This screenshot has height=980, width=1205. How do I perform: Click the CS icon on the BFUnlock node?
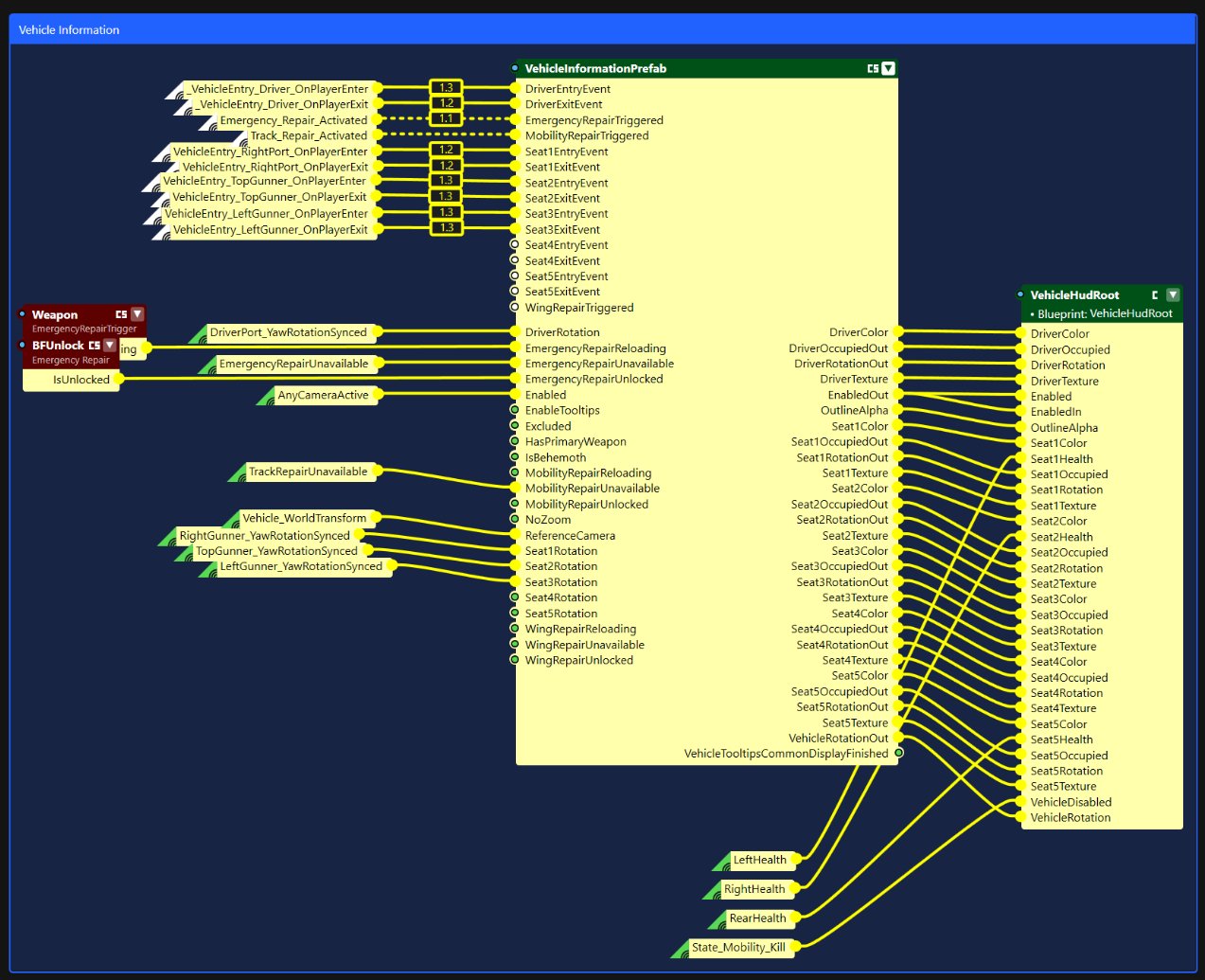click(x=94, y=346)
